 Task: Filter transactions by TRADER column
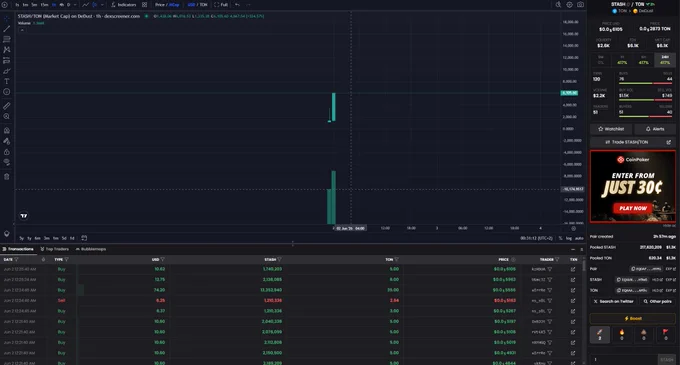557,260
